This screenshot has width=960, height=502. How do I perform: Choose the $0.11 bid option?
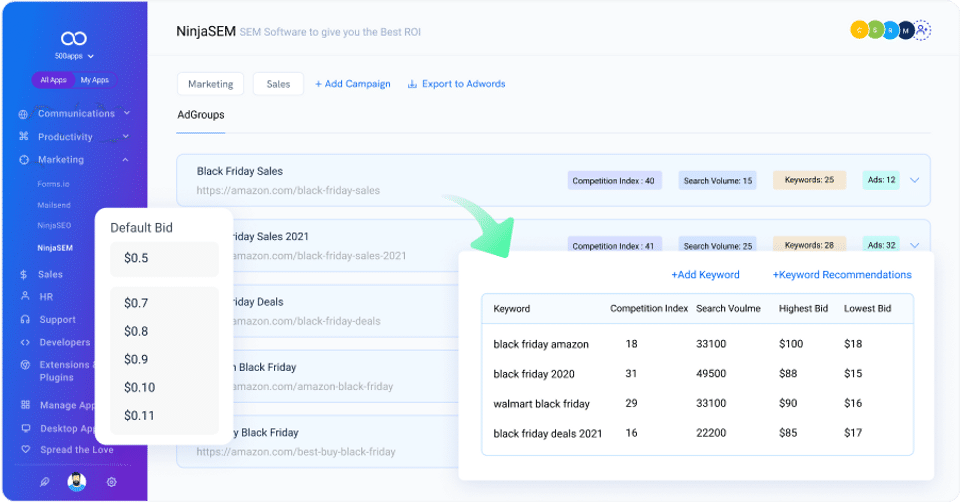(x=139, y=416)
